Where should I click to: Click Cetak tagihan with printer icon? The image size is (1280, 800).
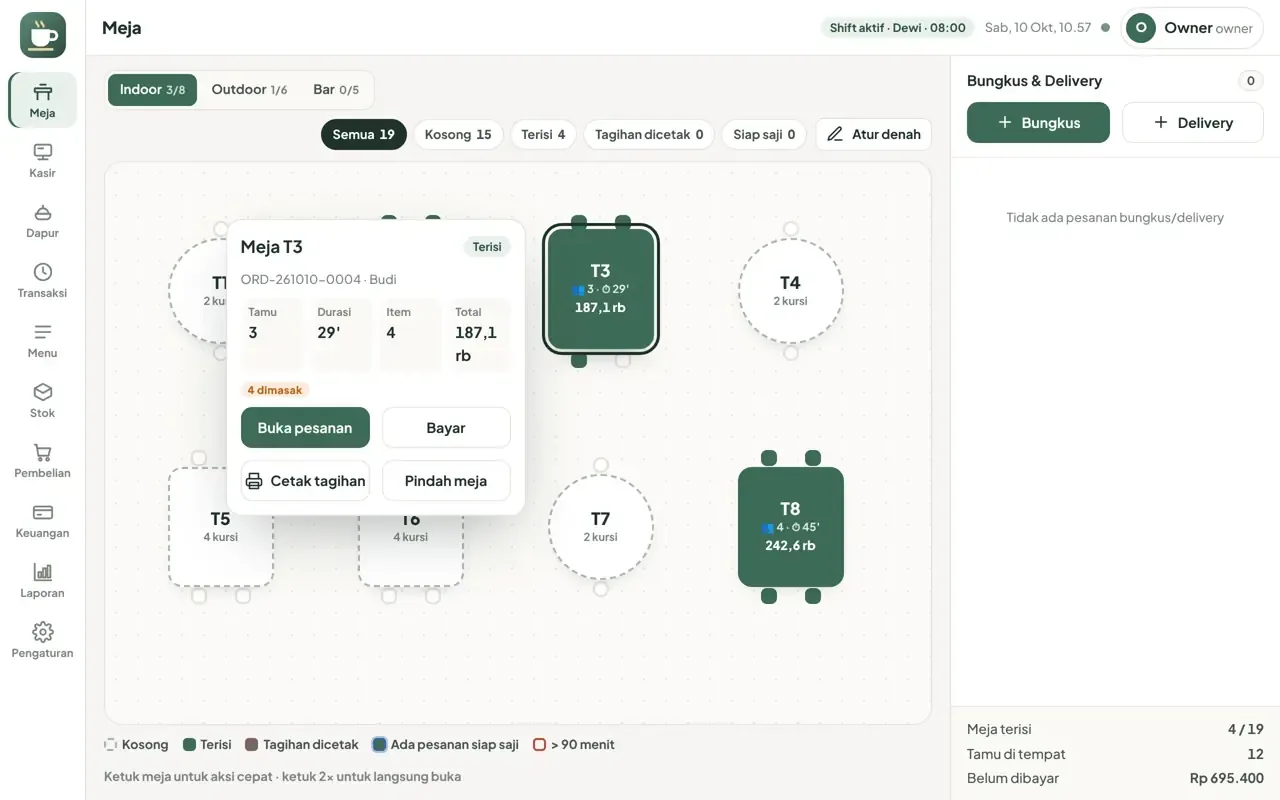305,481
